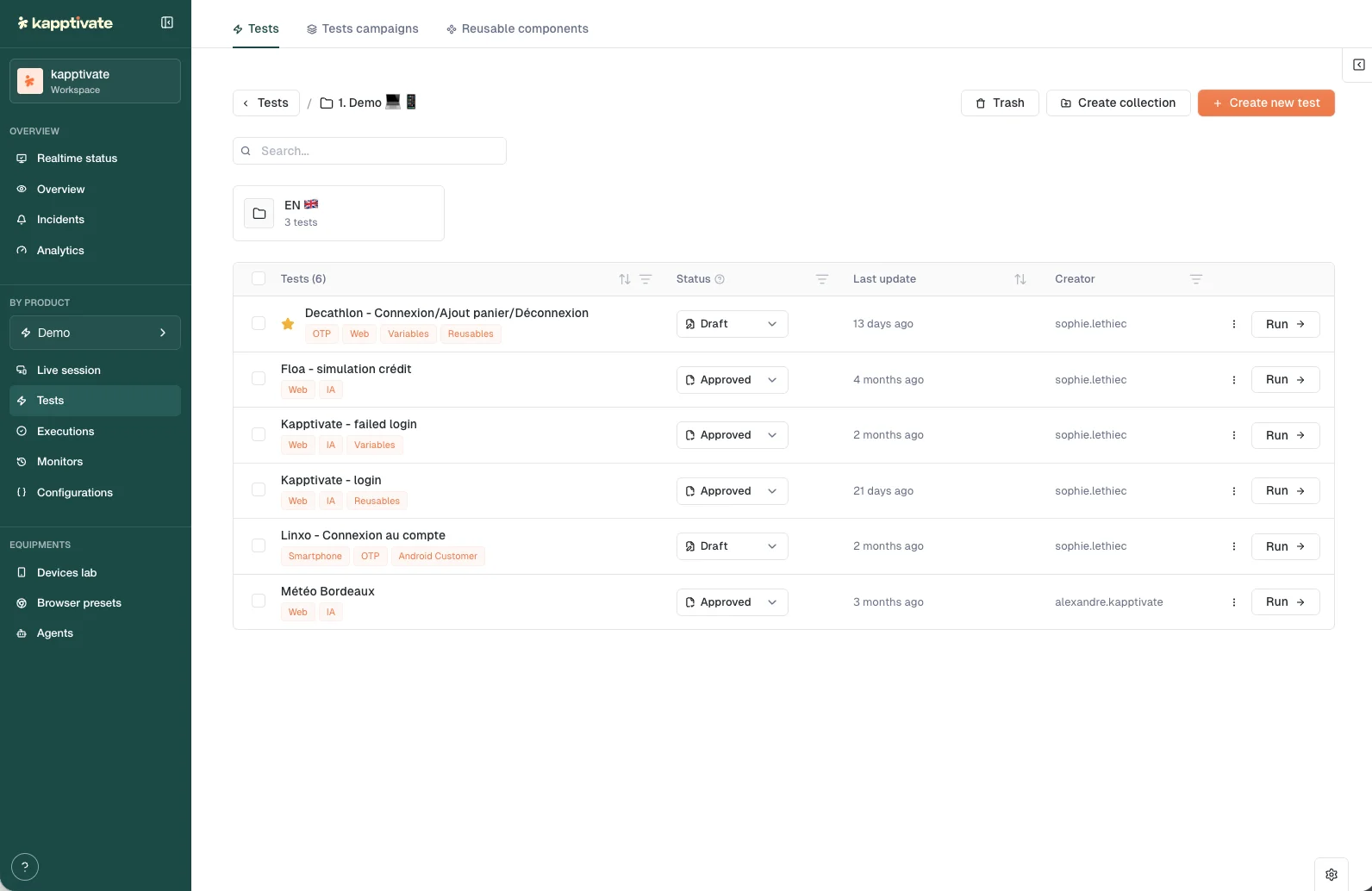Screen dimensions: 1372x891
Task: Open the help question mark button
Action: (x=25, y=867)
